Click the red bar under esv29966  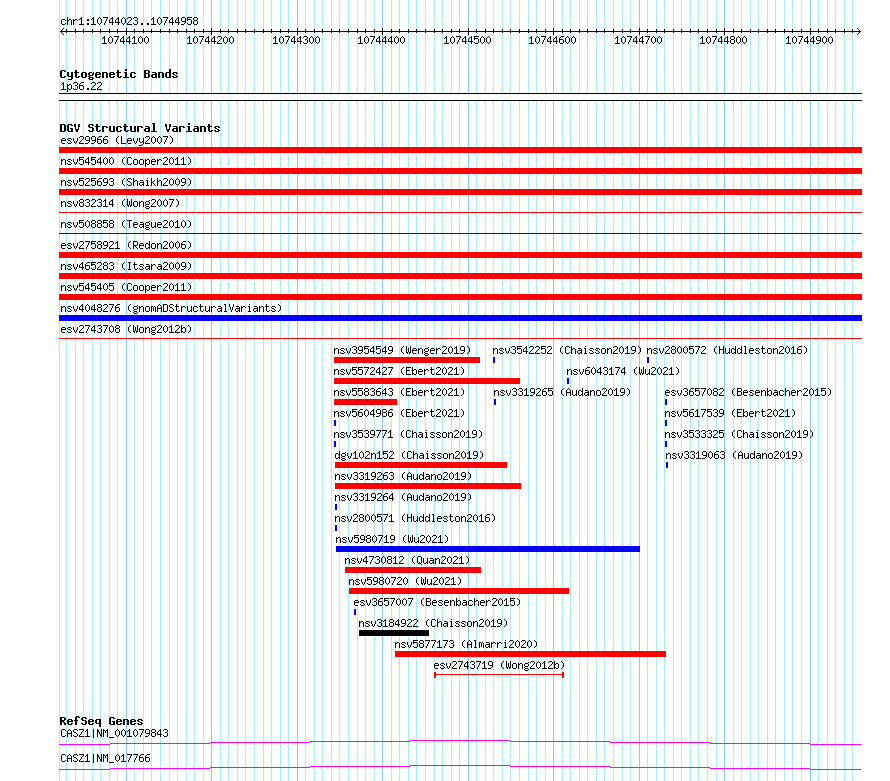click(460, 150)
